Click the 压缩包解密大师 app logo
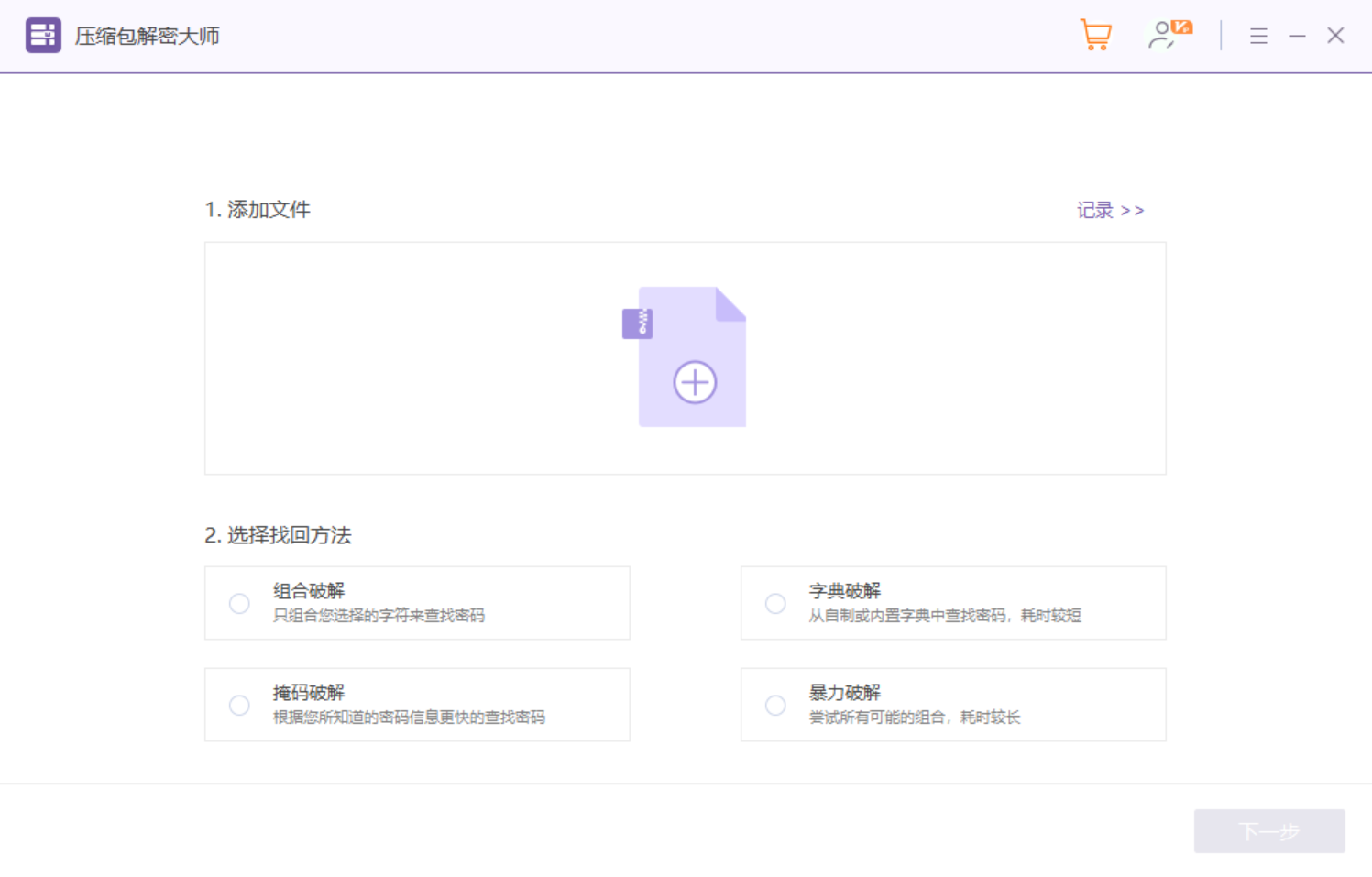 tap(42, 35)
